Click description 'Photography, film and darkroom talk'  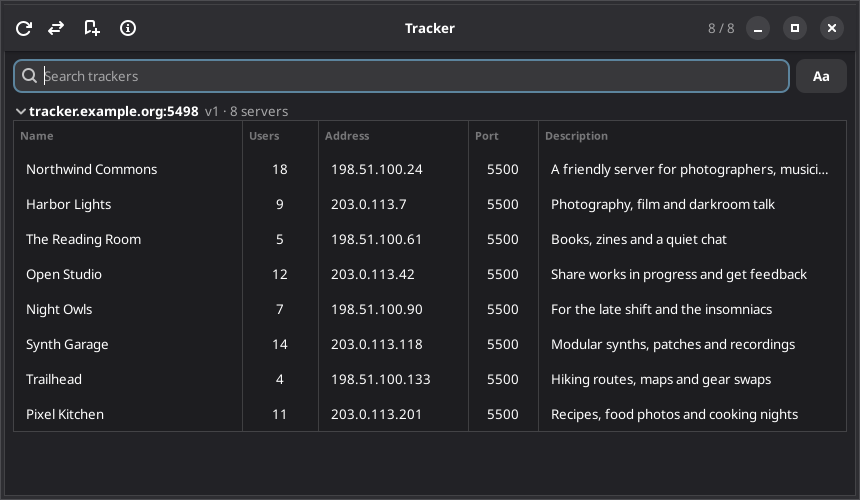(x=663, y=204)
